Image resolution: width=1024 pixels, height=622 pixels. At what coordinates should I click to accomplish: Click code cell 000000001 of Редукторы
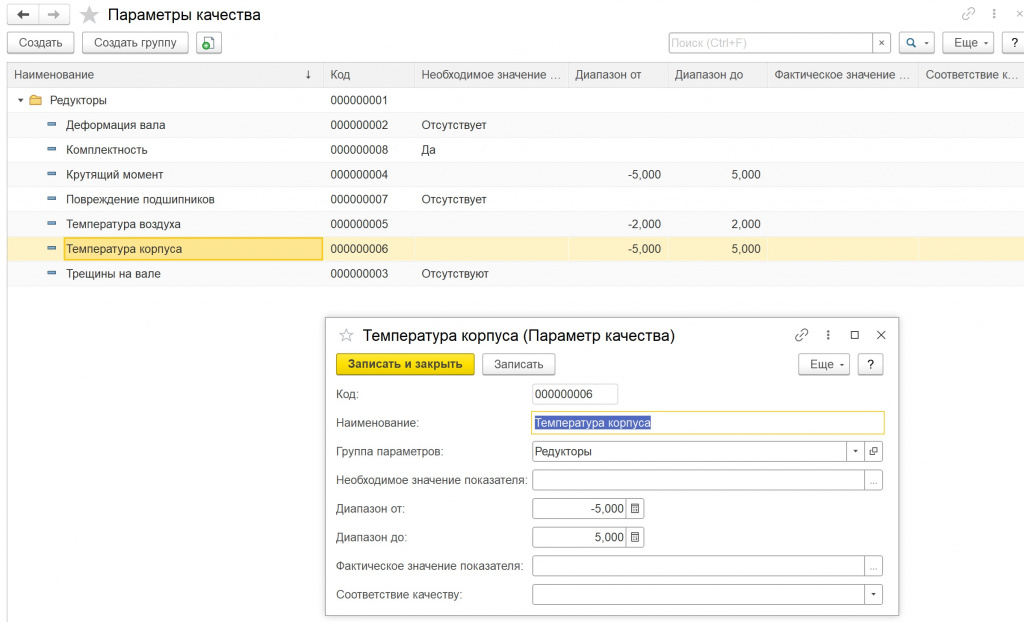[359, 100]
